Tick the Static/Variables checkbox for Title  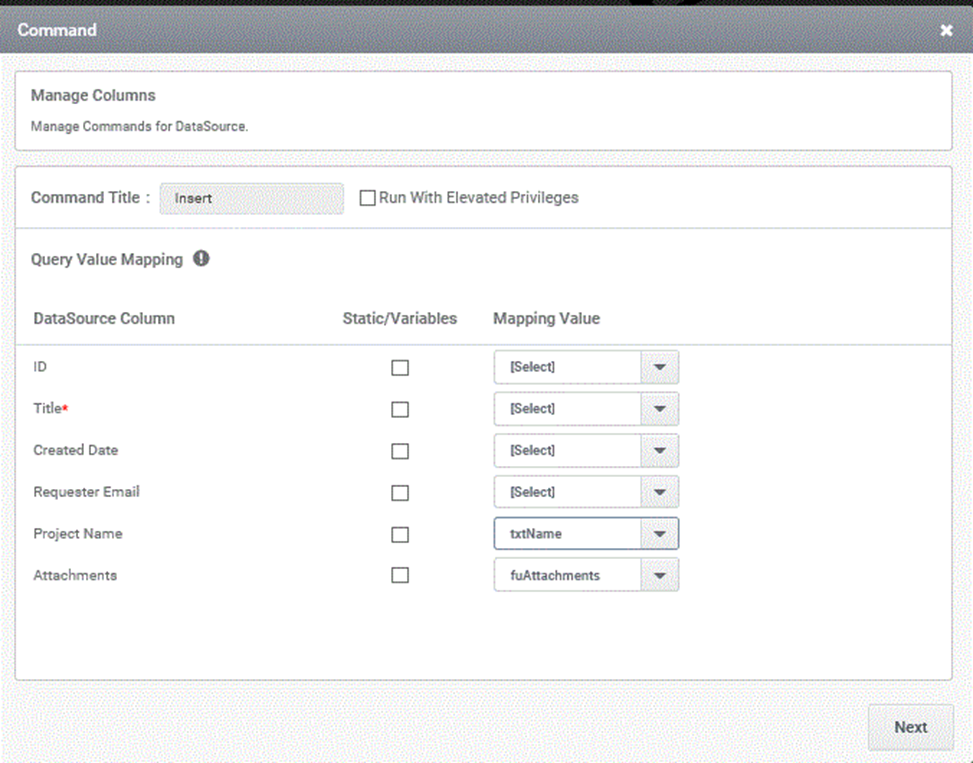[400, 409]
